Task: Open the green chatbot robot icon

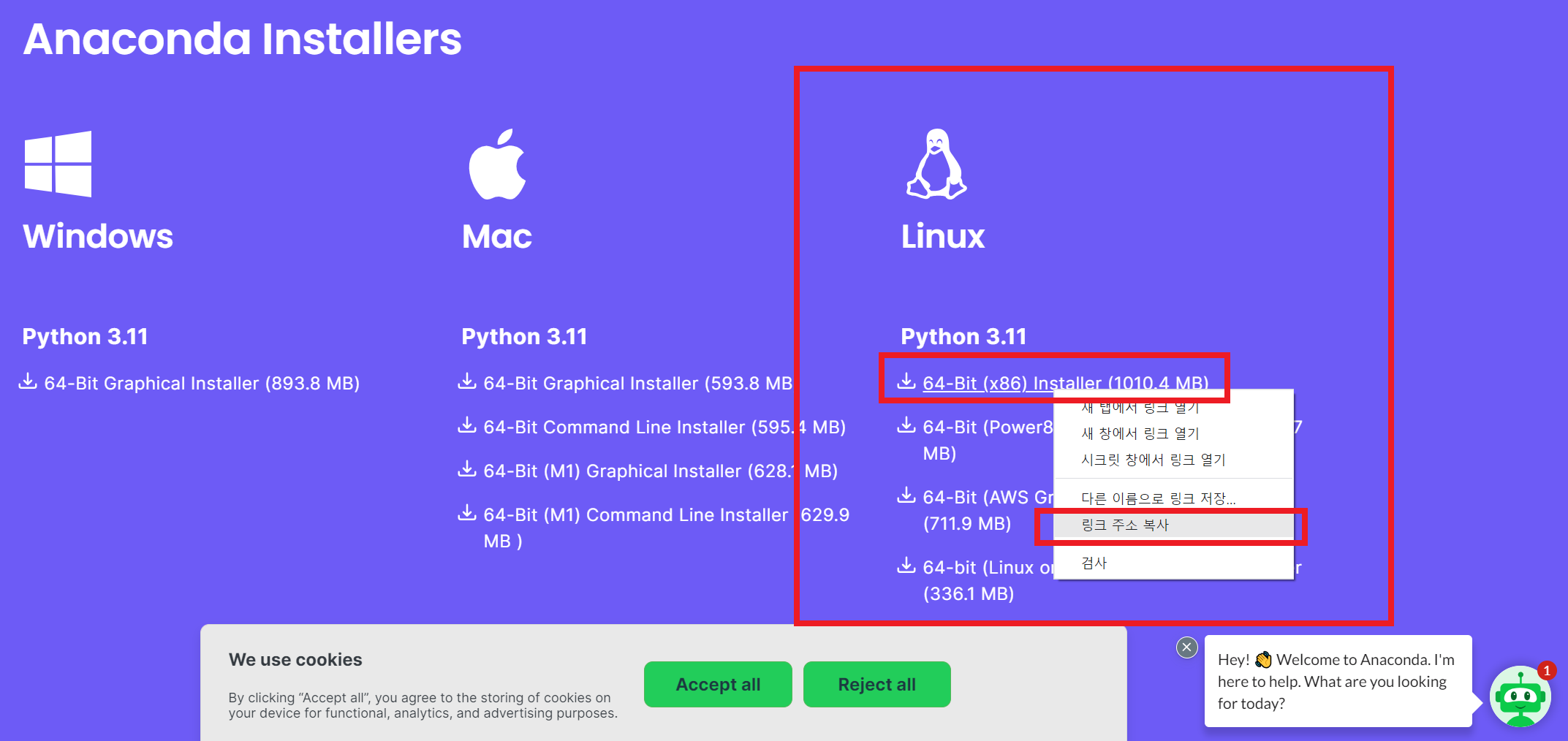Action: (x=1520, y=696)
